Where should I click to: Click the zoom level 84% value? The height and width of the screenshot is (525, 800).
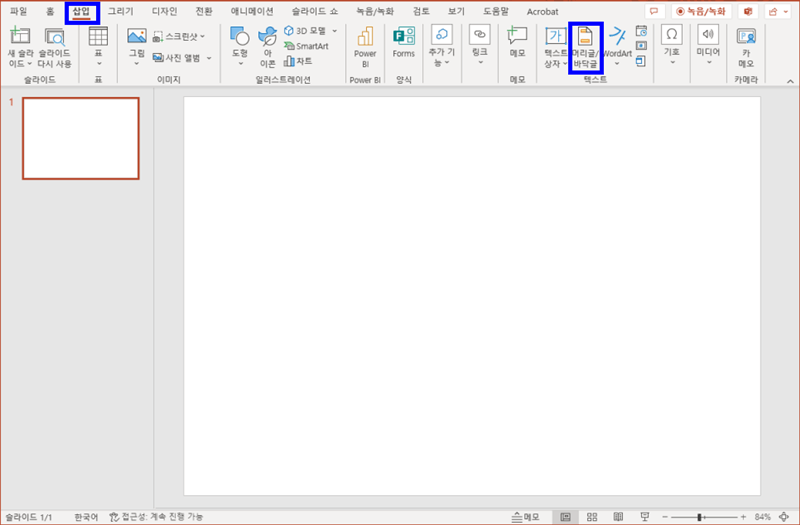point(762,517)
